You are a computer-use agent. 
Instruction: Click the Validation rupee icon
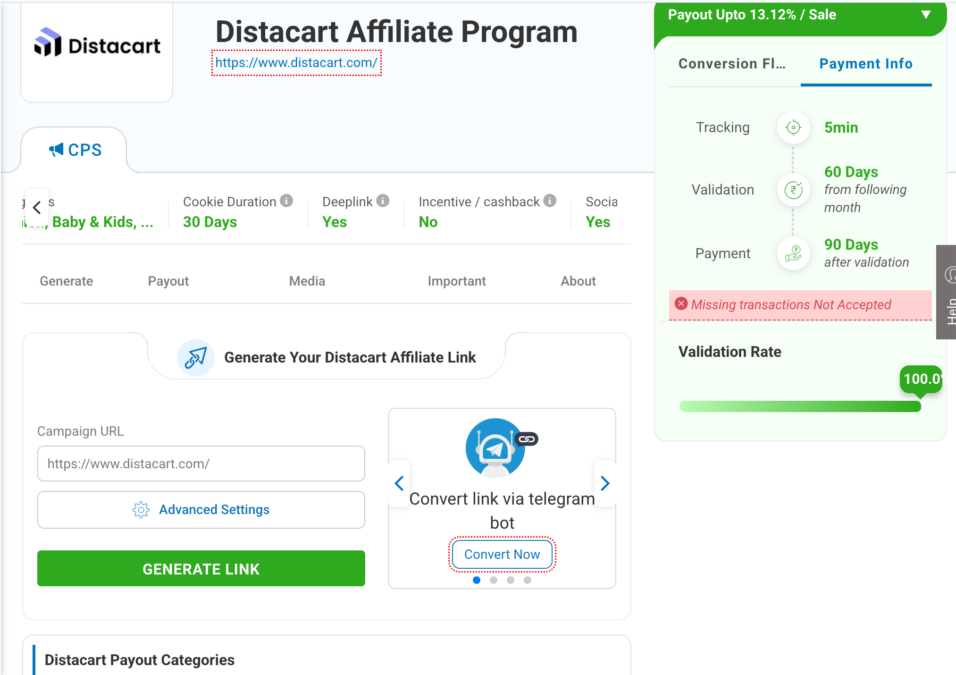click(x=793, y=190)
